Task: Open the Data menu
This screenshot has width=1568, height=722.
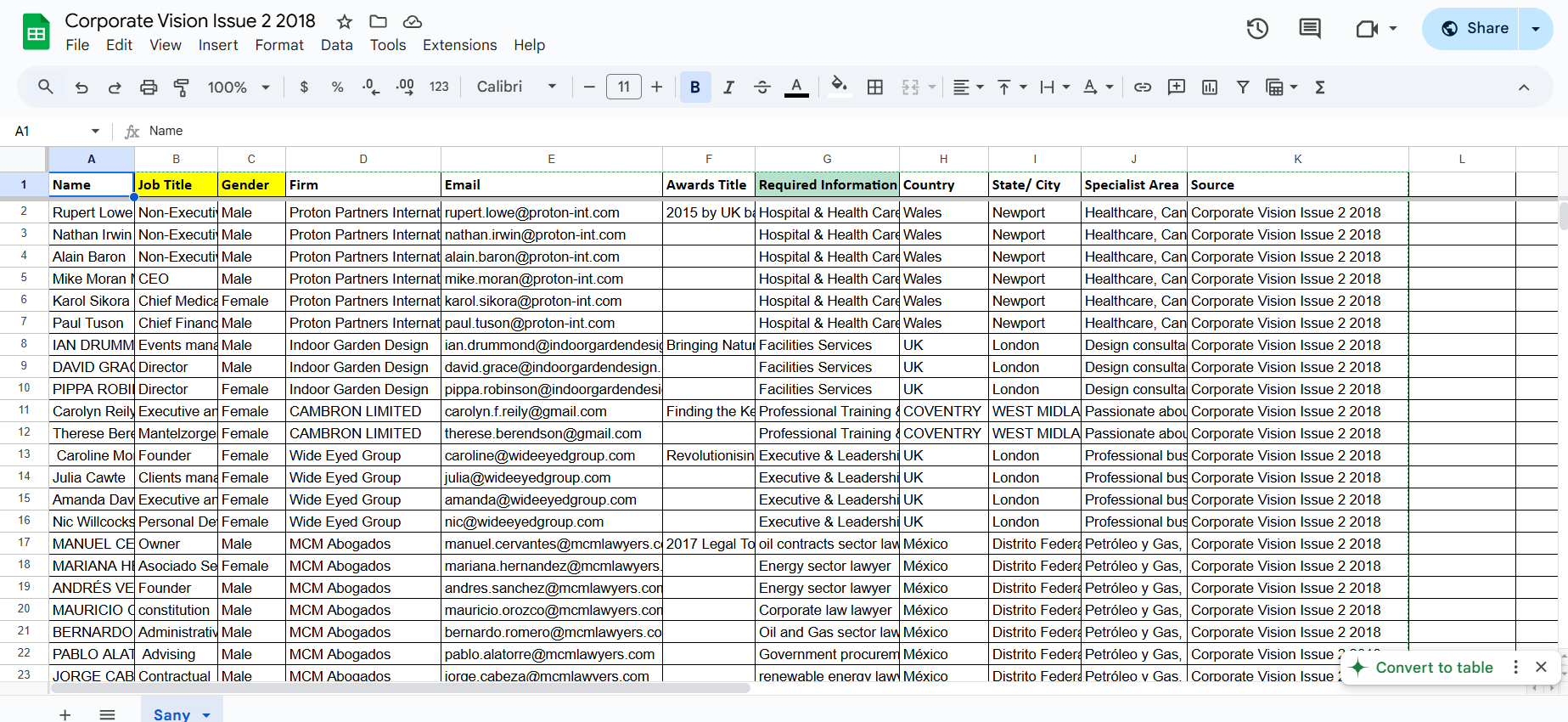Action: (x=337, y=45)
